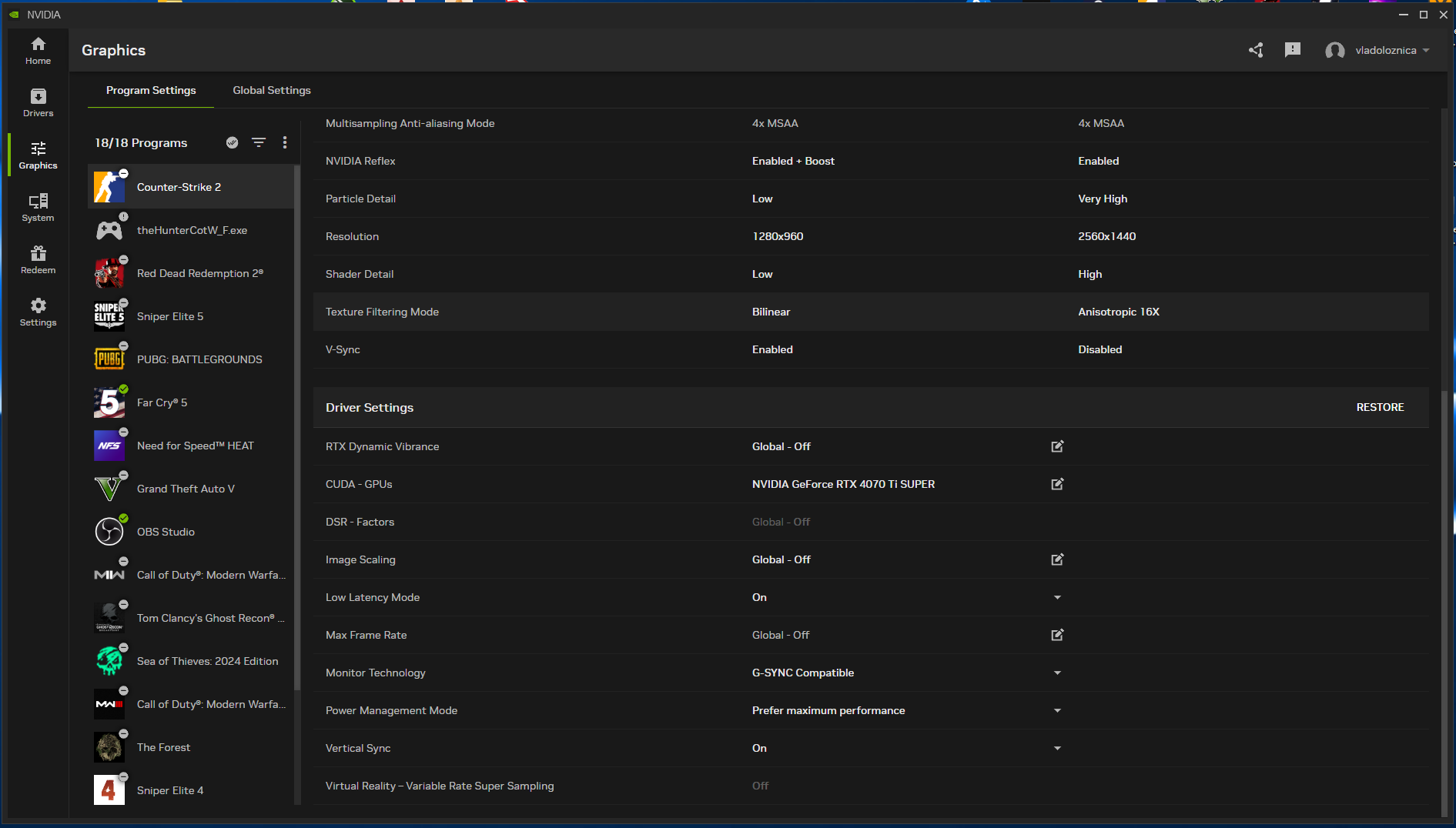
Task: Click the DSR - Factors row
Action: [x=871, y=522]
